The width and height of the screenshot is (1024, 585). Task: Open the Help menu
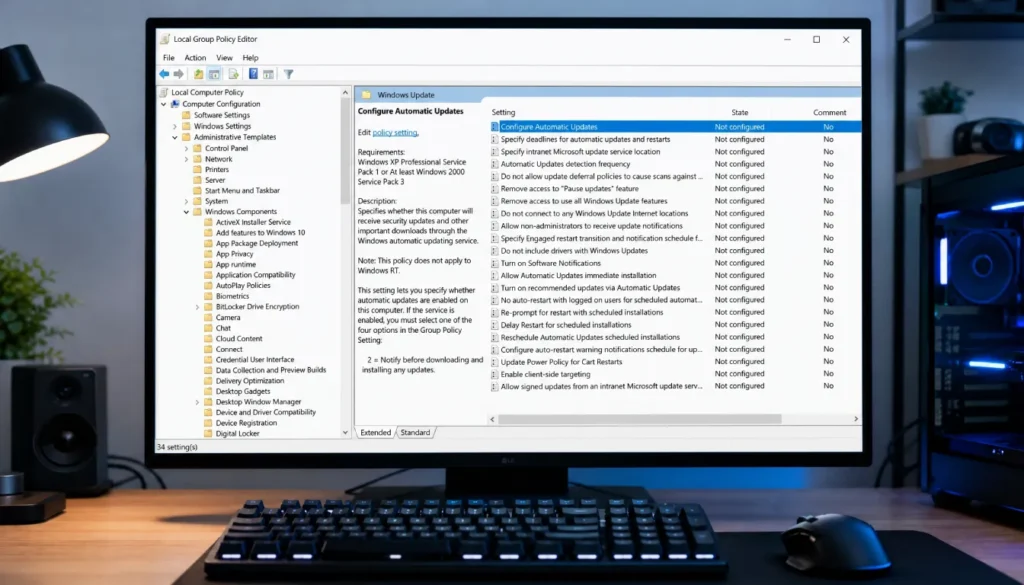[250, 57]
